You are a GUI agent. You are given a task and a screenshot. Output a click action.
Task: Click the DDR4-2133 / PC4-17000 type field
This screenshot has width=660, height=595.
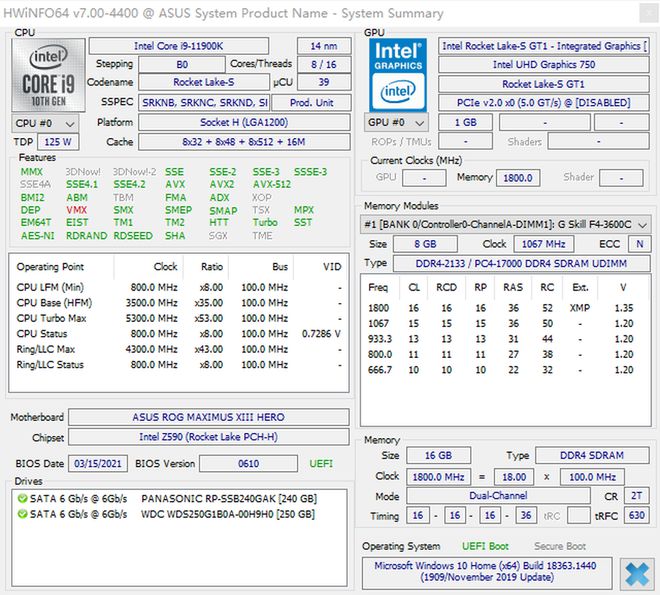[x=521, y=263]
